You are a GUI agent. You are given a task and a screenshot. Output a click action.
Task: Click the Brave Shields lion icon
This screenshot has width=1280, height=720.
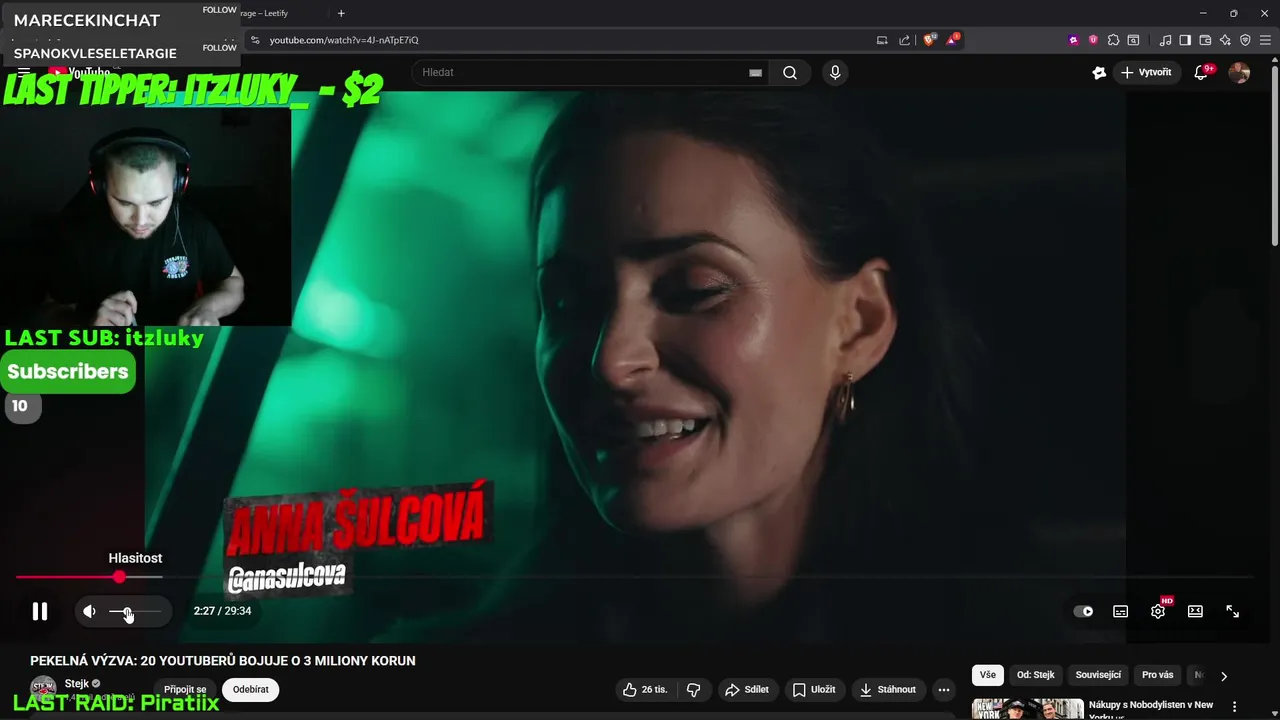tap(929, 40)
